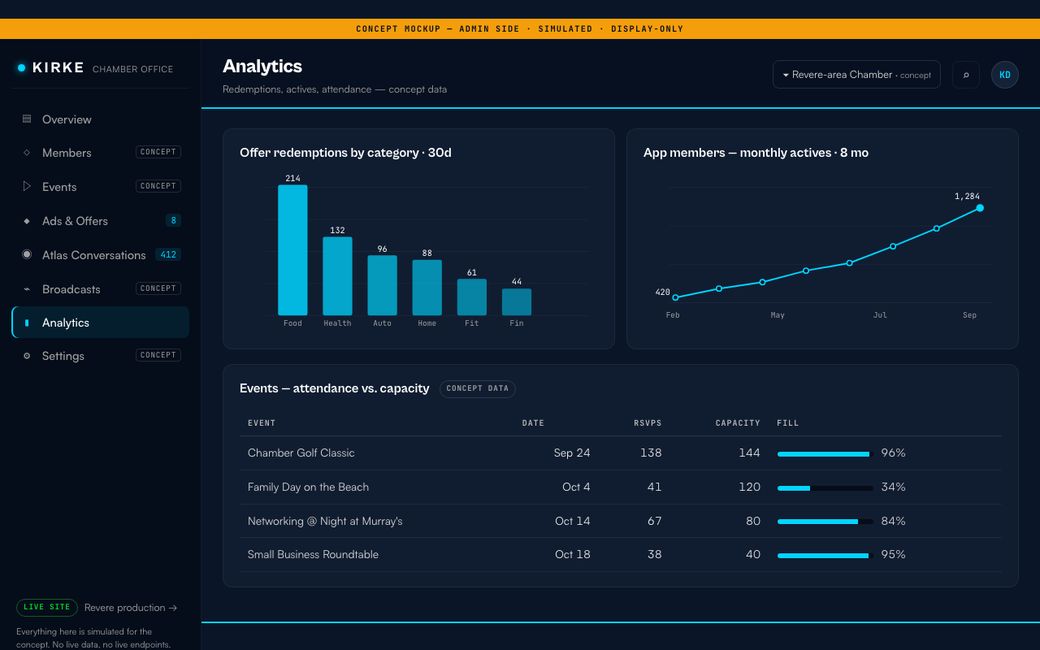Click Small Business Roundtable fill bar
This screenshot has width=1040, height=650.
(824, 556)
